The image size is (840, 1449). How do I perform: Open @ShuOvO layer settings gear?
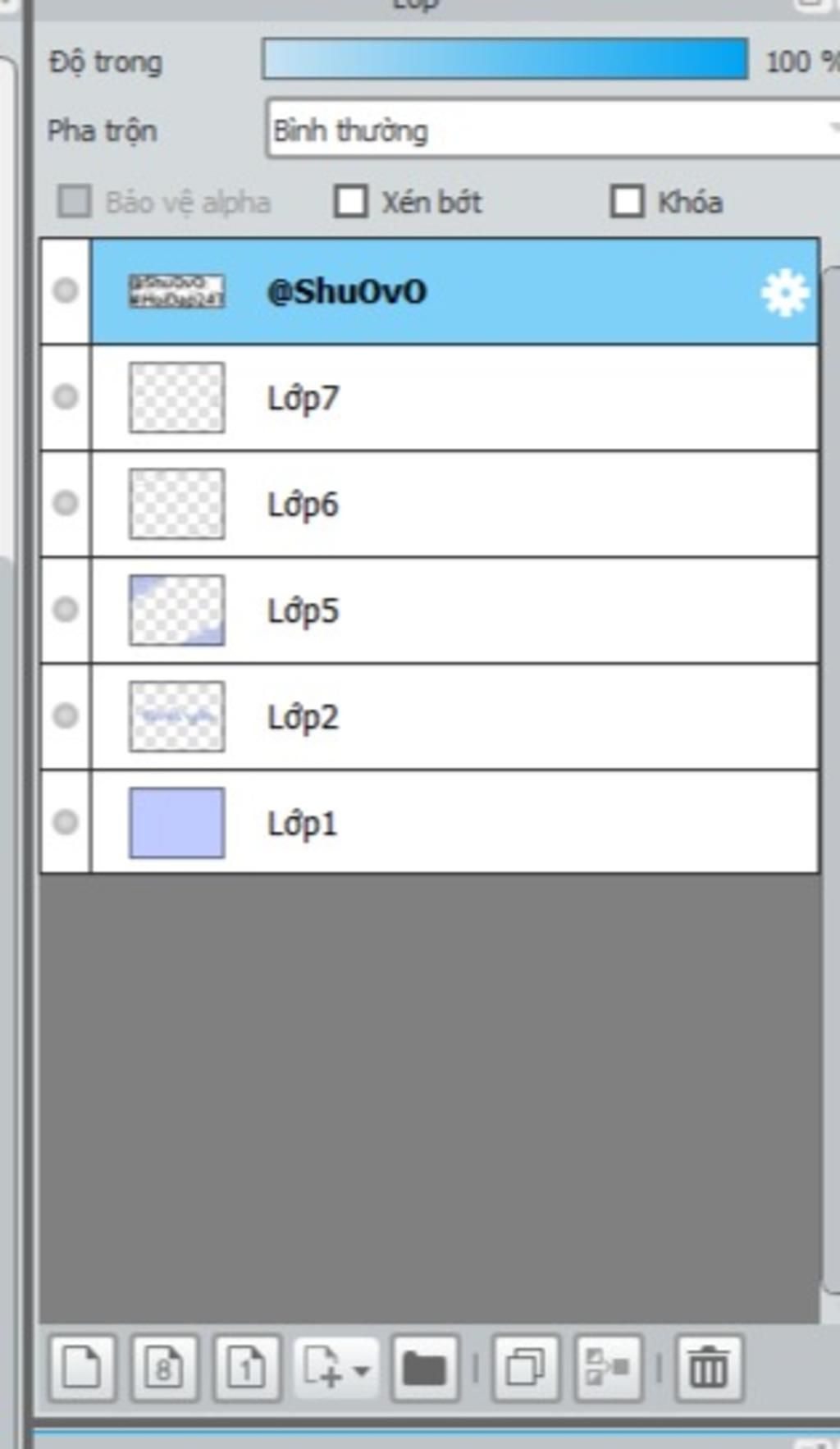pos(785,293)
